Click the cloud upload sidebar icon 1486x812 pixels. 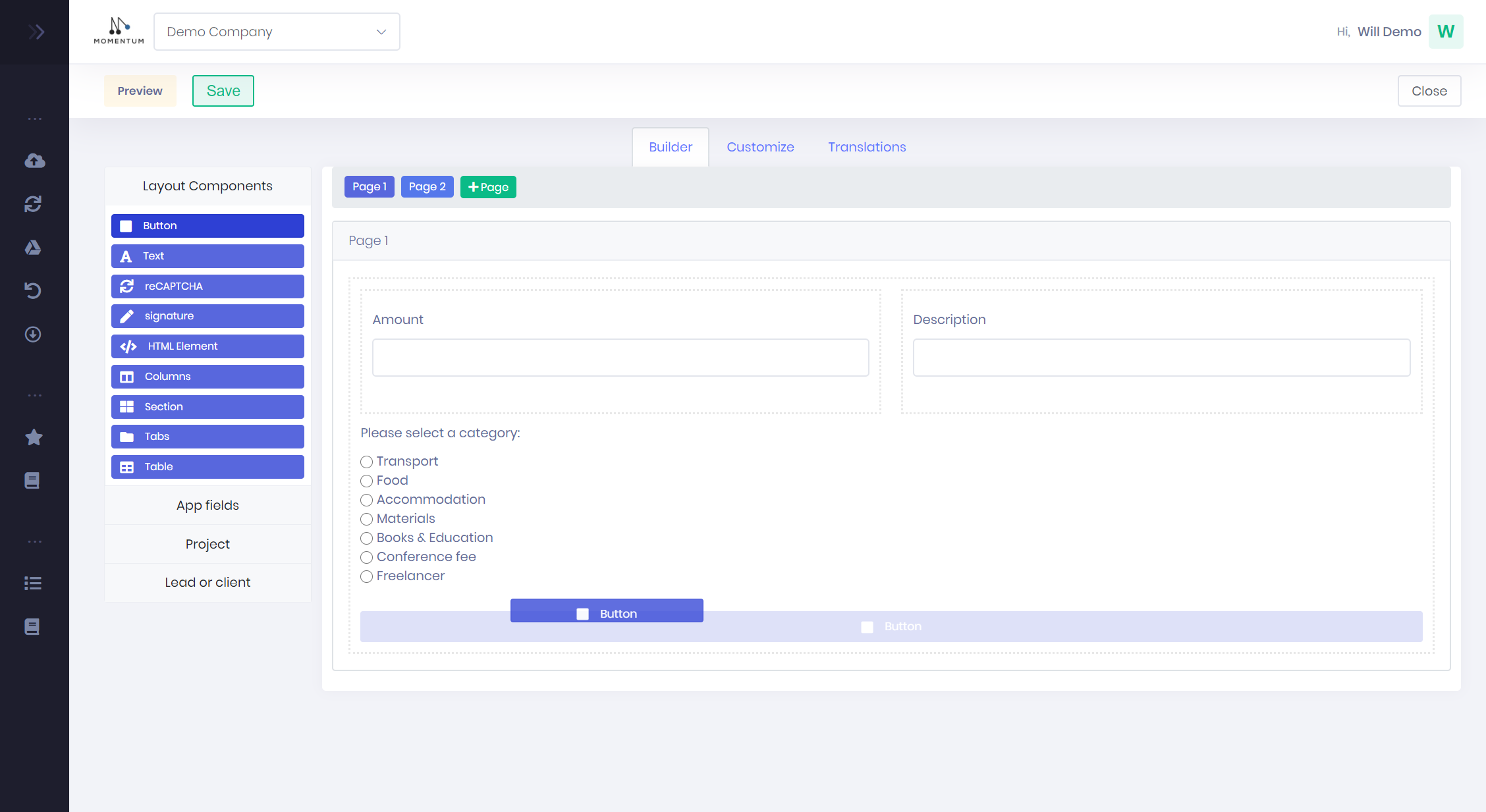click(x=34, y=161)
